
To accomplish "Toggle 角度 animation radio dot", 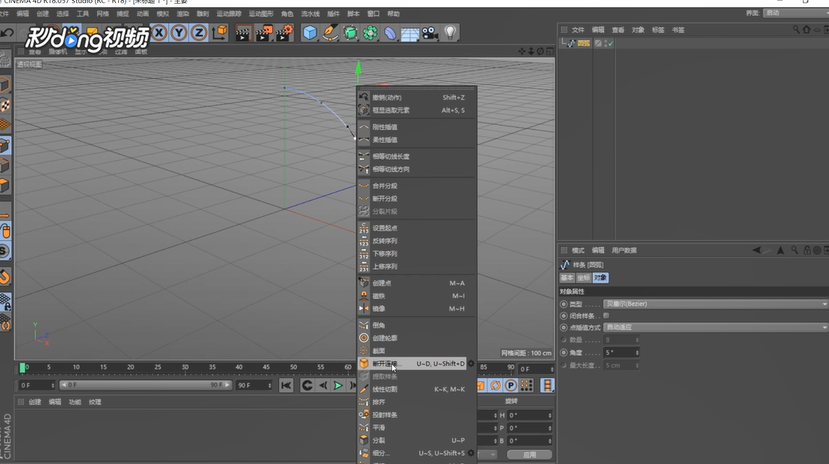I will click(x=564, y=352).
